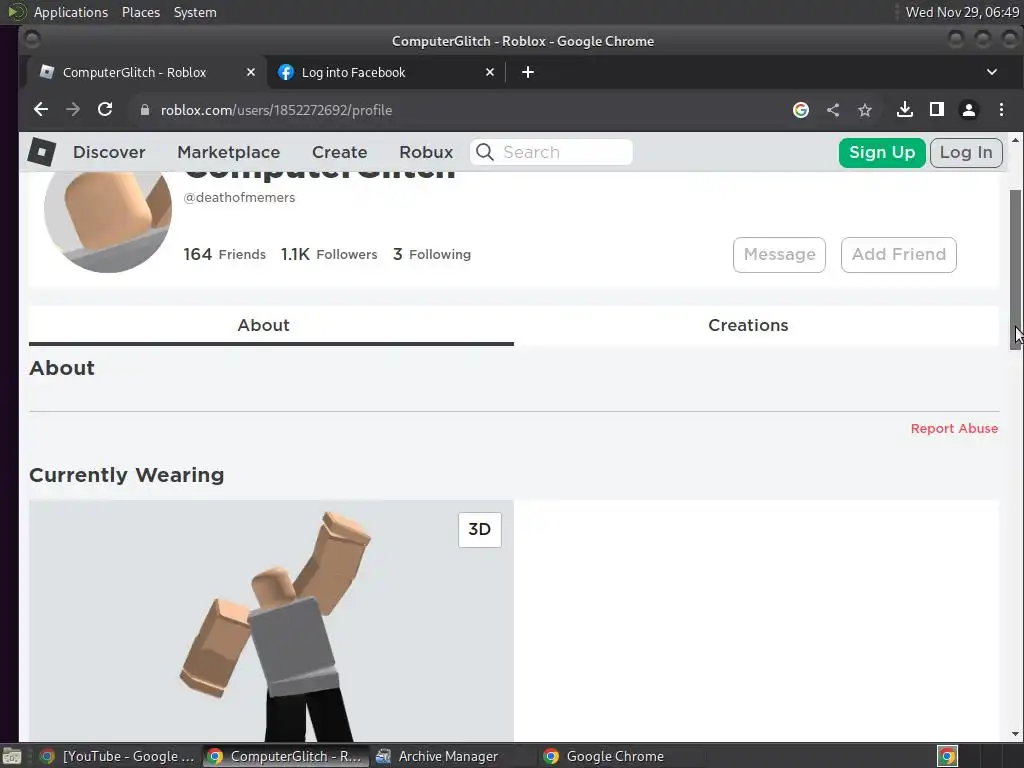The width and height of the screenshot is (1024, 768).
Task: Click the Log In button
Action: tap(966, 153)
